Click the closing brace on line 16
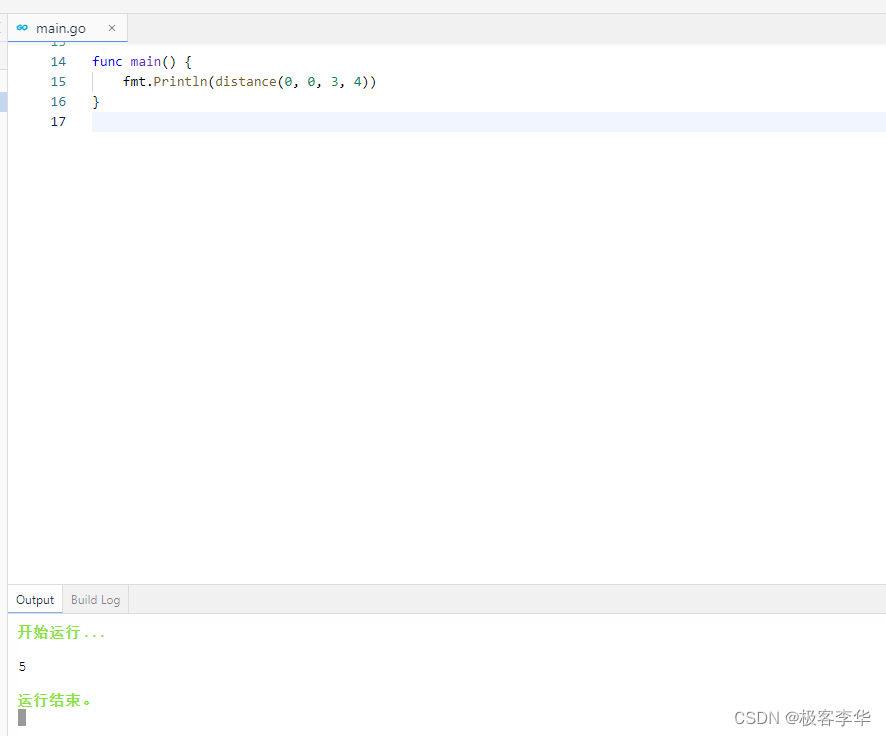The width and height of the screenshot is (886, 736). pyautogui.click(x=96, y=102)
